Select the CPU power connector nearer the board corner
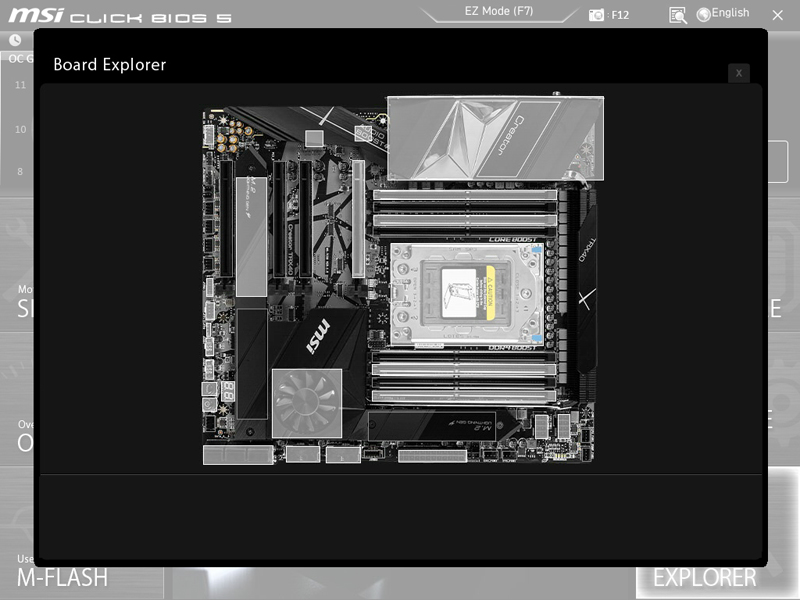Viewport: 800px width, 600px height. click(x=564, y=426)
